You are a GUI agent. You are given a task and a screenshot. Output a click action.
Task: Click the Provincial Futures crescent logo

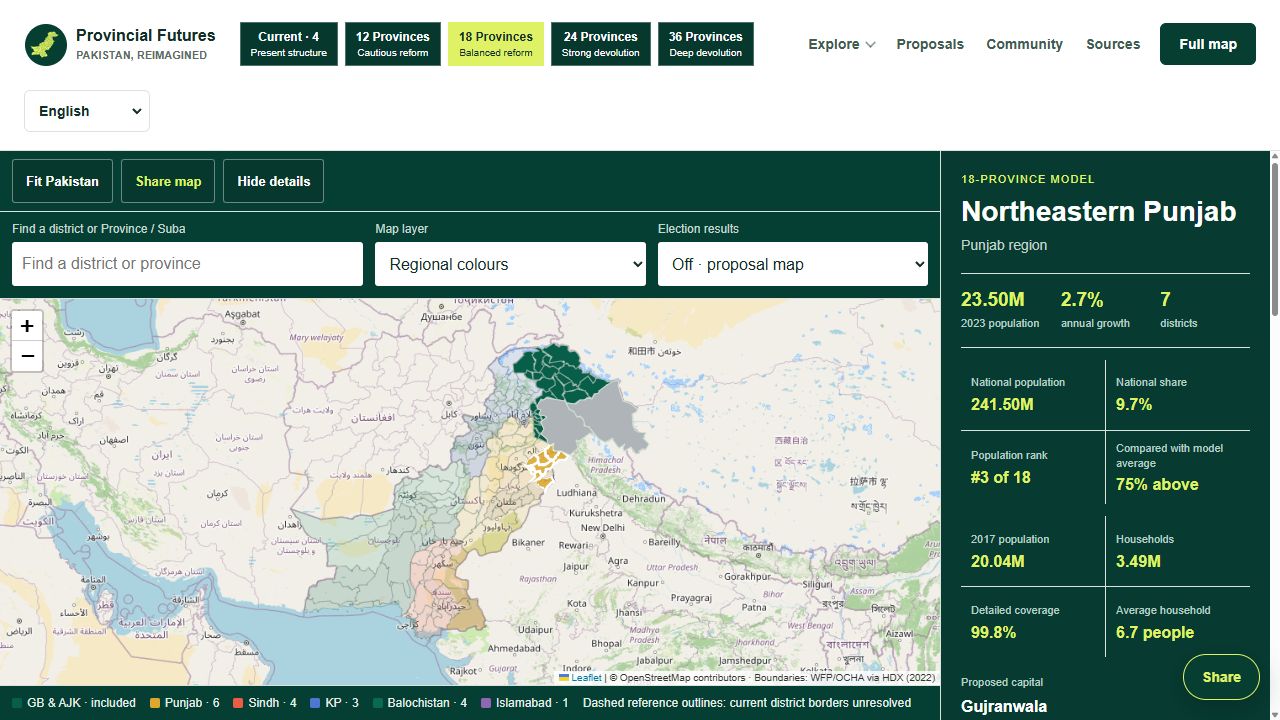46,45
